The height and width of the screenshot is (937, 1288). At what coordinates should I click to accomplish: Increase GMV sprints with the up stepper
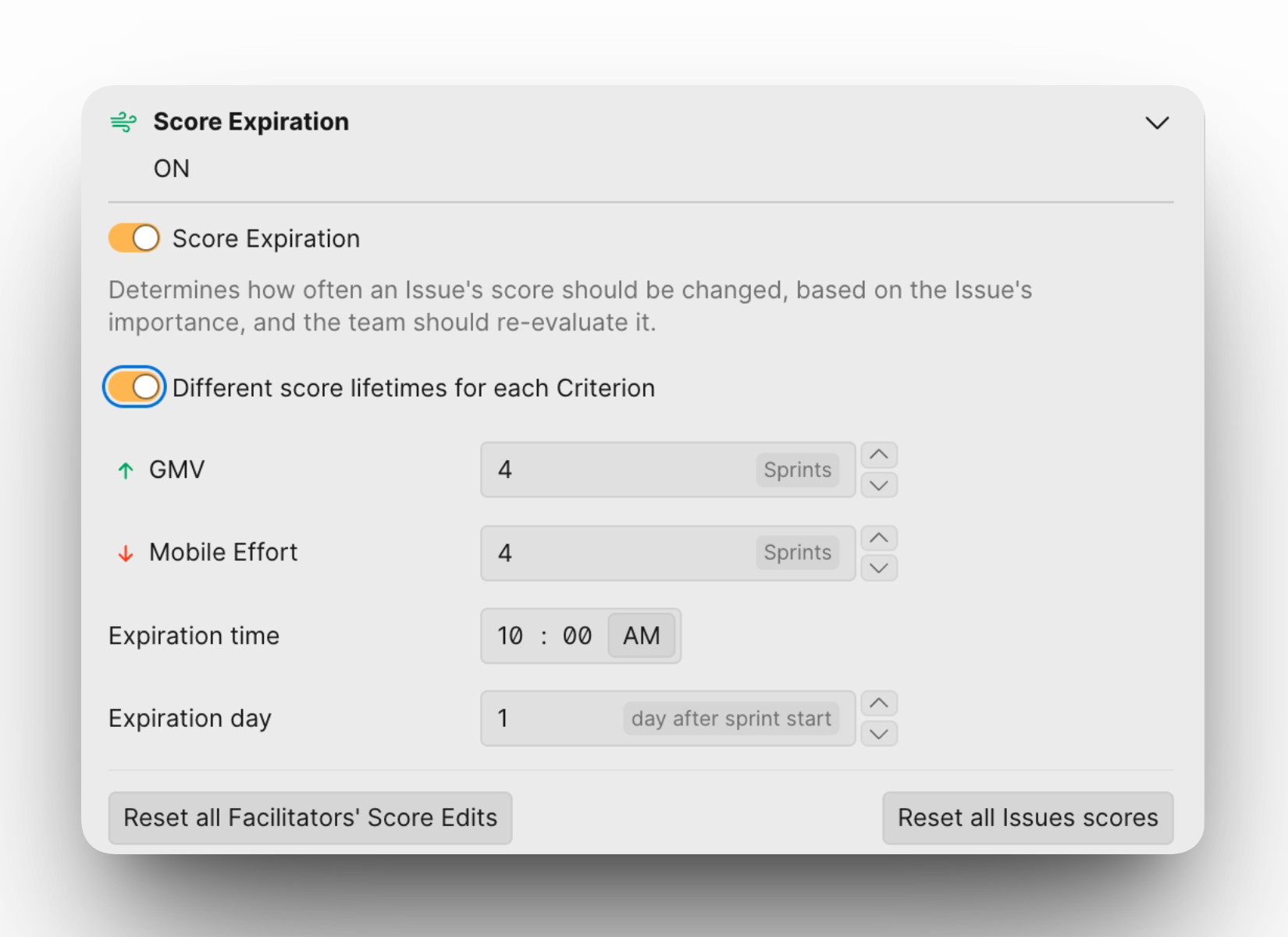click(879, 454)
